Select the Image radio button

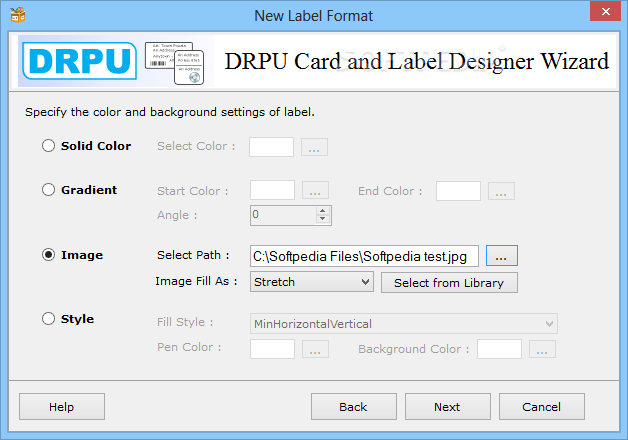point(48,255)
